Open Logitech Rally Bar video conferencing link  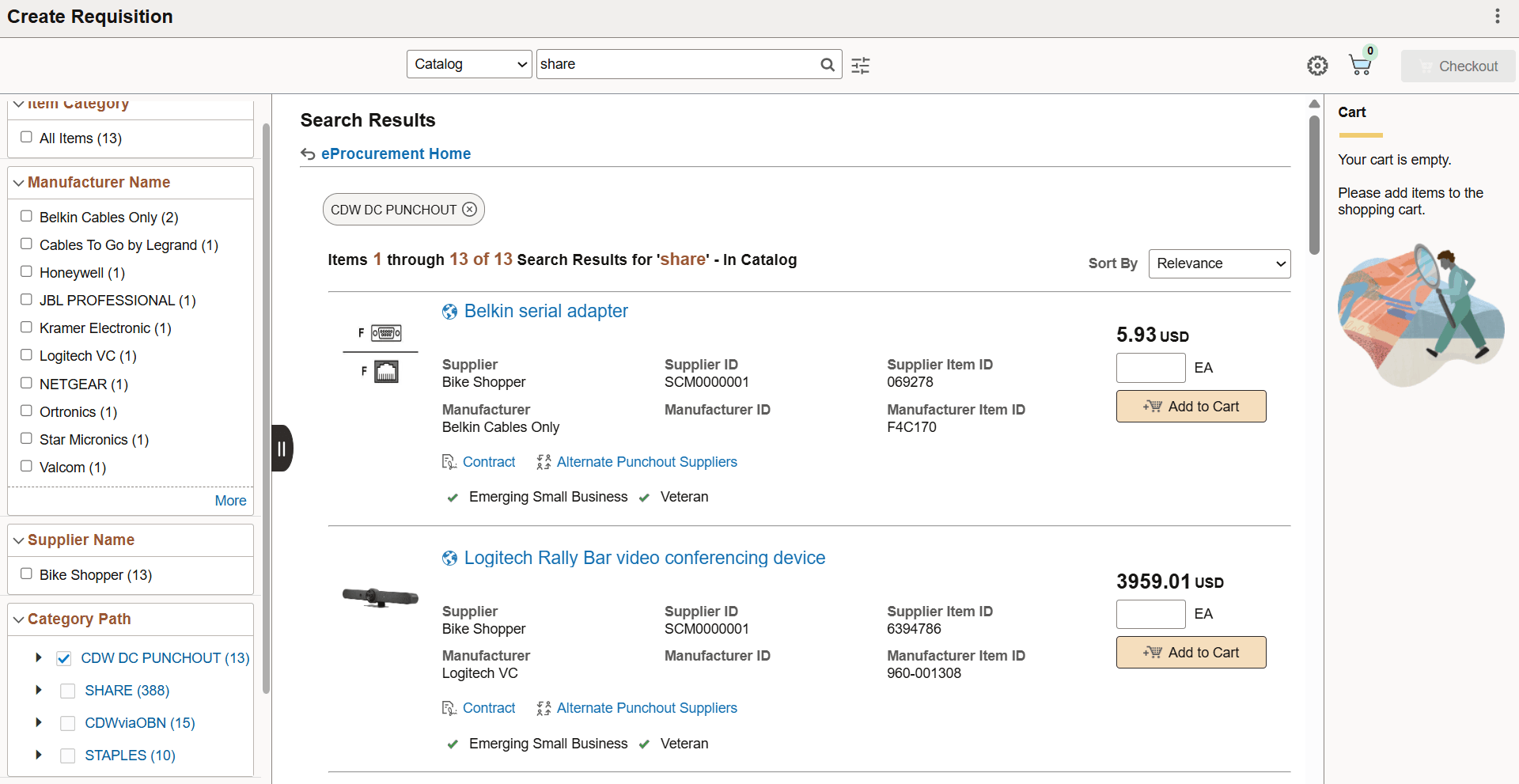pyautogui.click(x=645, y=558)
